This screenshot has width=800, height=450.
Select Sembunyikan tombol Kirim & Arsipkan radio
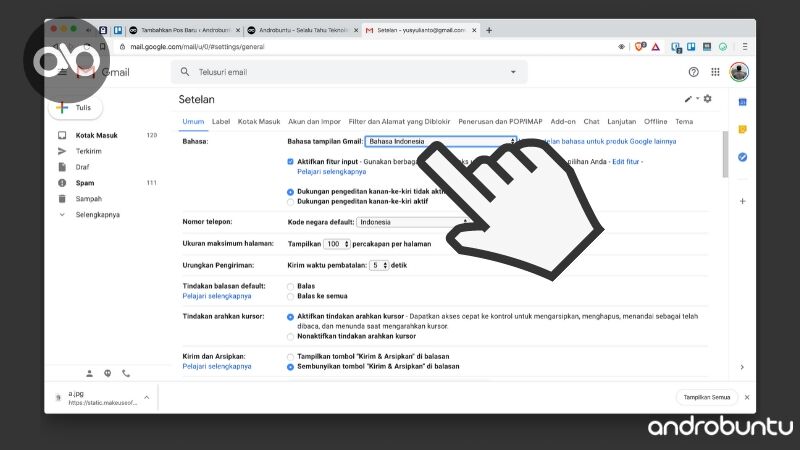coord(290,366)
